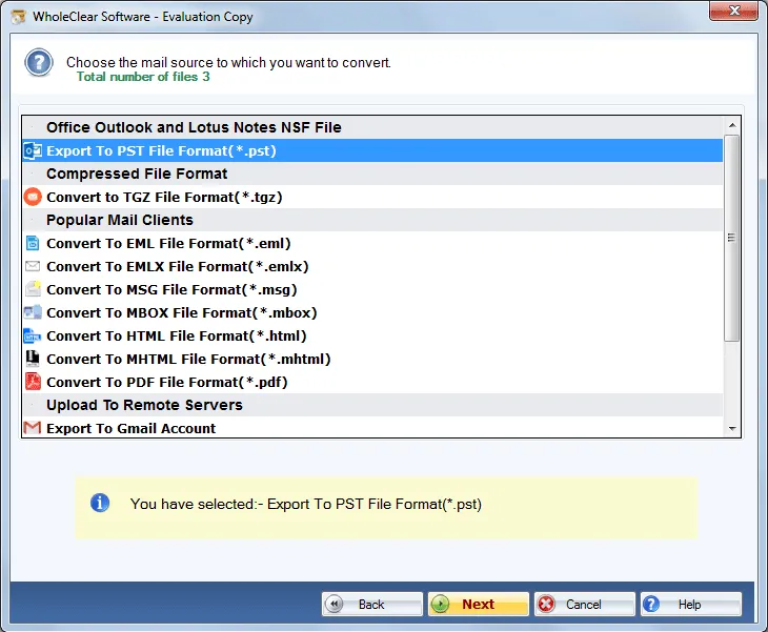Click the MSG file format icon
This screenshot has width=768, height=632.
[x=32, y=289]
